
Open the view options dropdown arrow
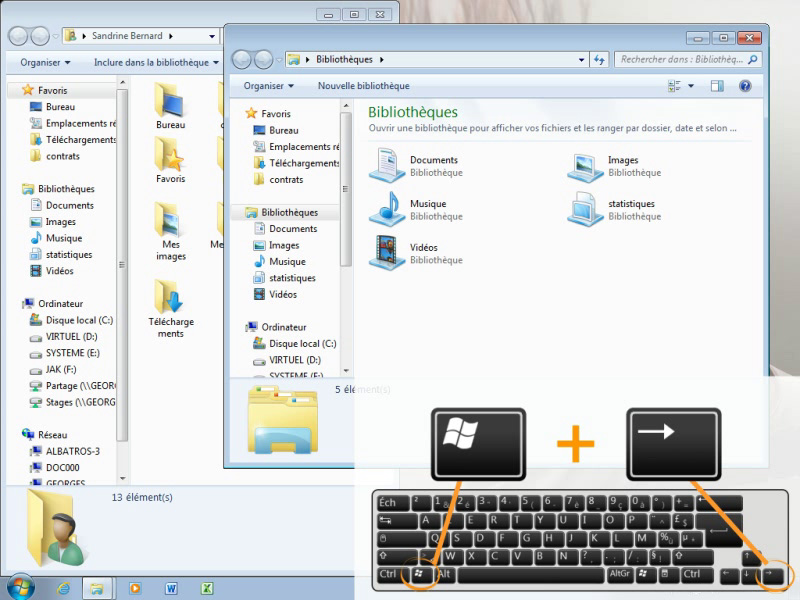point(691,86)
